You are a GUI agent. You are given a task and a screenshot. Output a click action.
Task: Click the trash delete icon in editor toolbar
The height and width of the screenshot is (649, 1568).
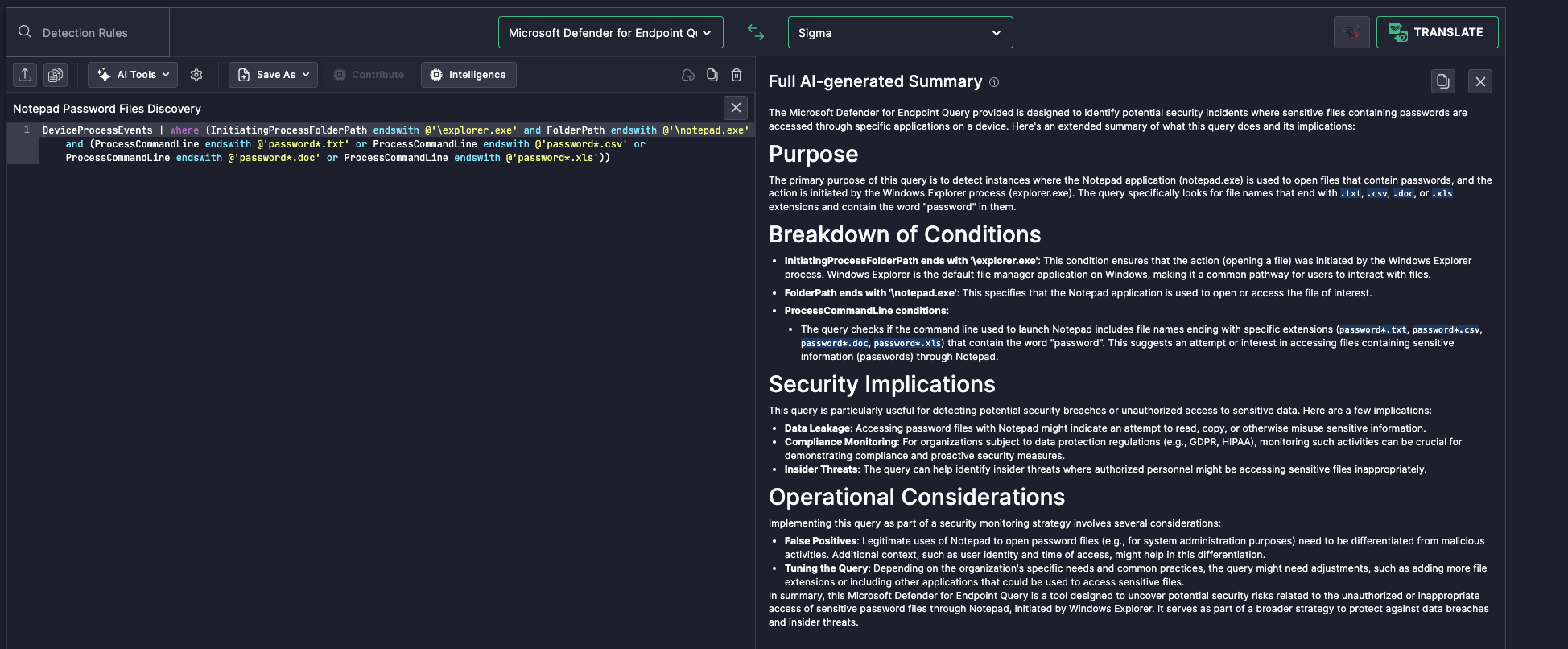(x=737, y=75)
